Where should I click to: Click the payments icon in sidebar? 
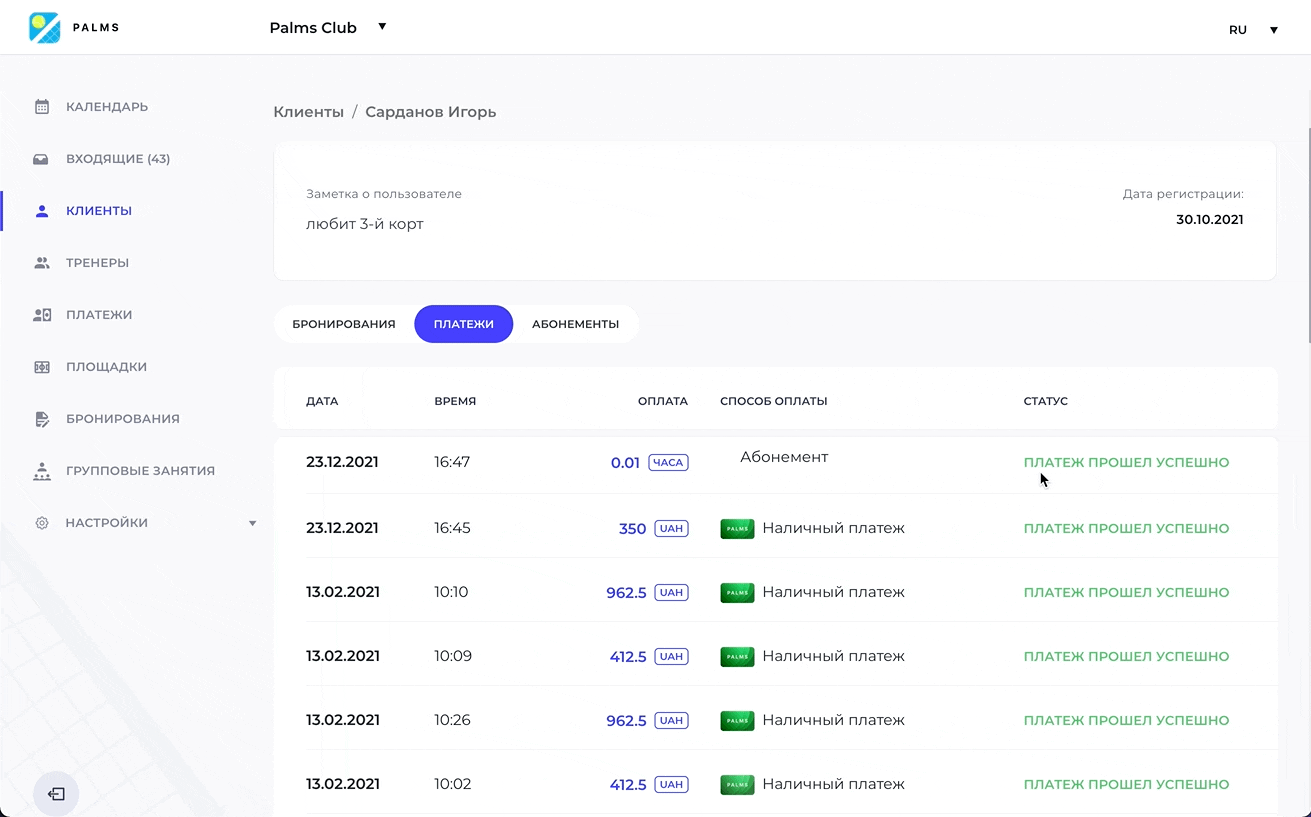42,315
